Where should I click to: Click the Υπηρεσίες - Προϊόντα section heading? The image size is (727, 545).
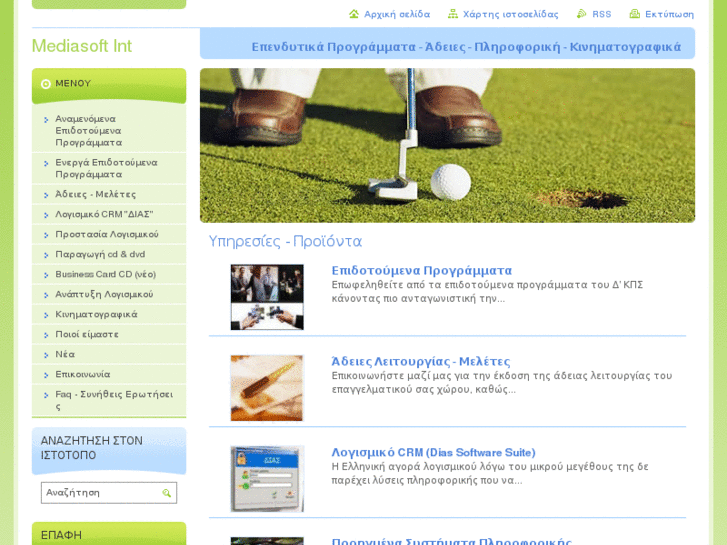click(285, 241)
